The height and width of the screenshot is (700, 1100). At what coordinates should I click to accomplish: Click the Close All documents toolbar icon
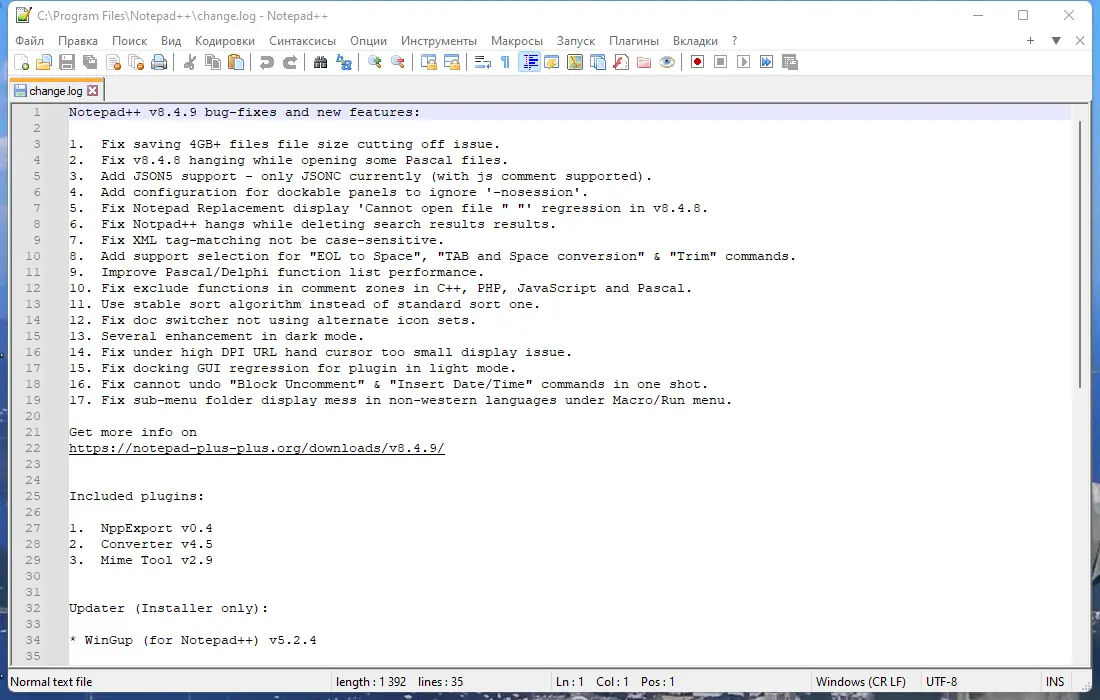[x=137, y=62]
